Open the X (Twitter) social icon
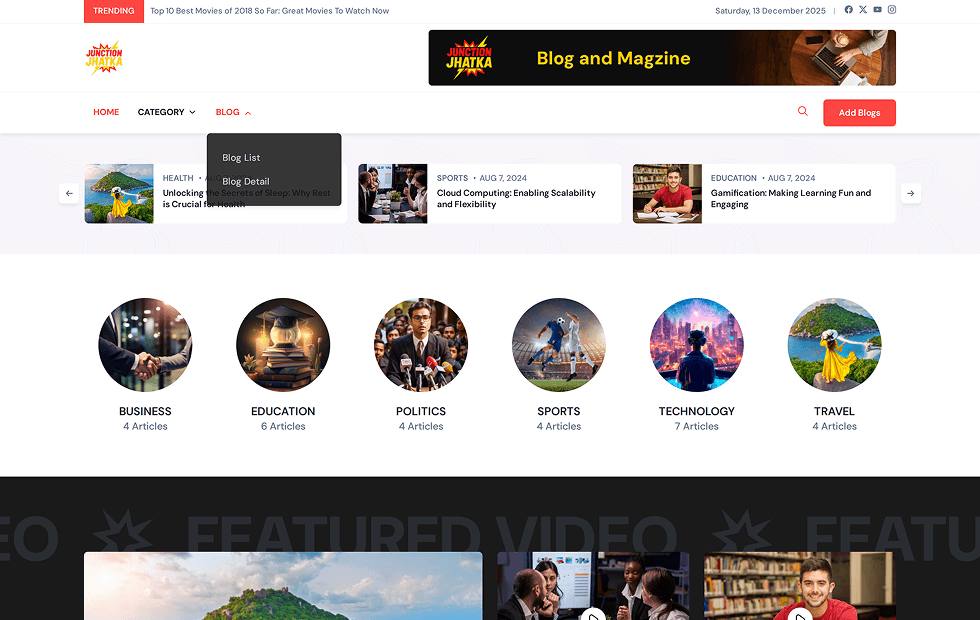This screenshot has height=620, width=980. tap(863, 10)
